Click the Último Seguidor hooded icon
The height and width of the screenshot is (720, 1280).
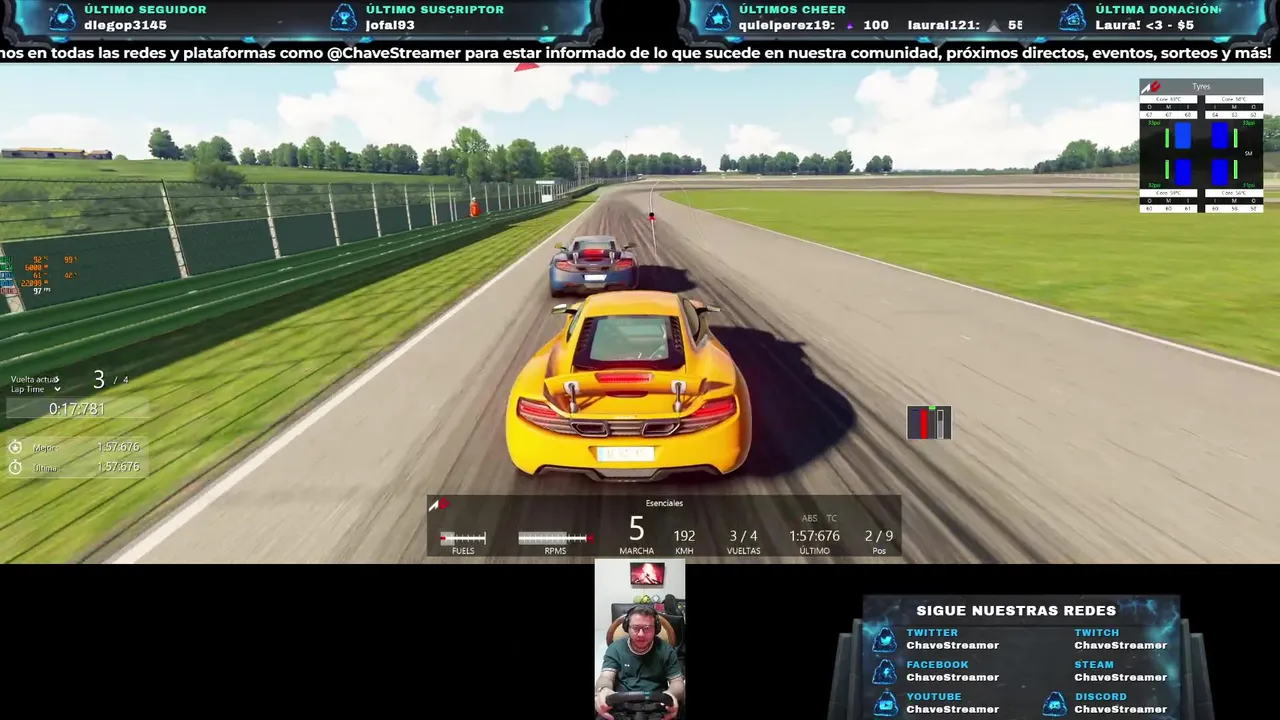coord(62,17)
